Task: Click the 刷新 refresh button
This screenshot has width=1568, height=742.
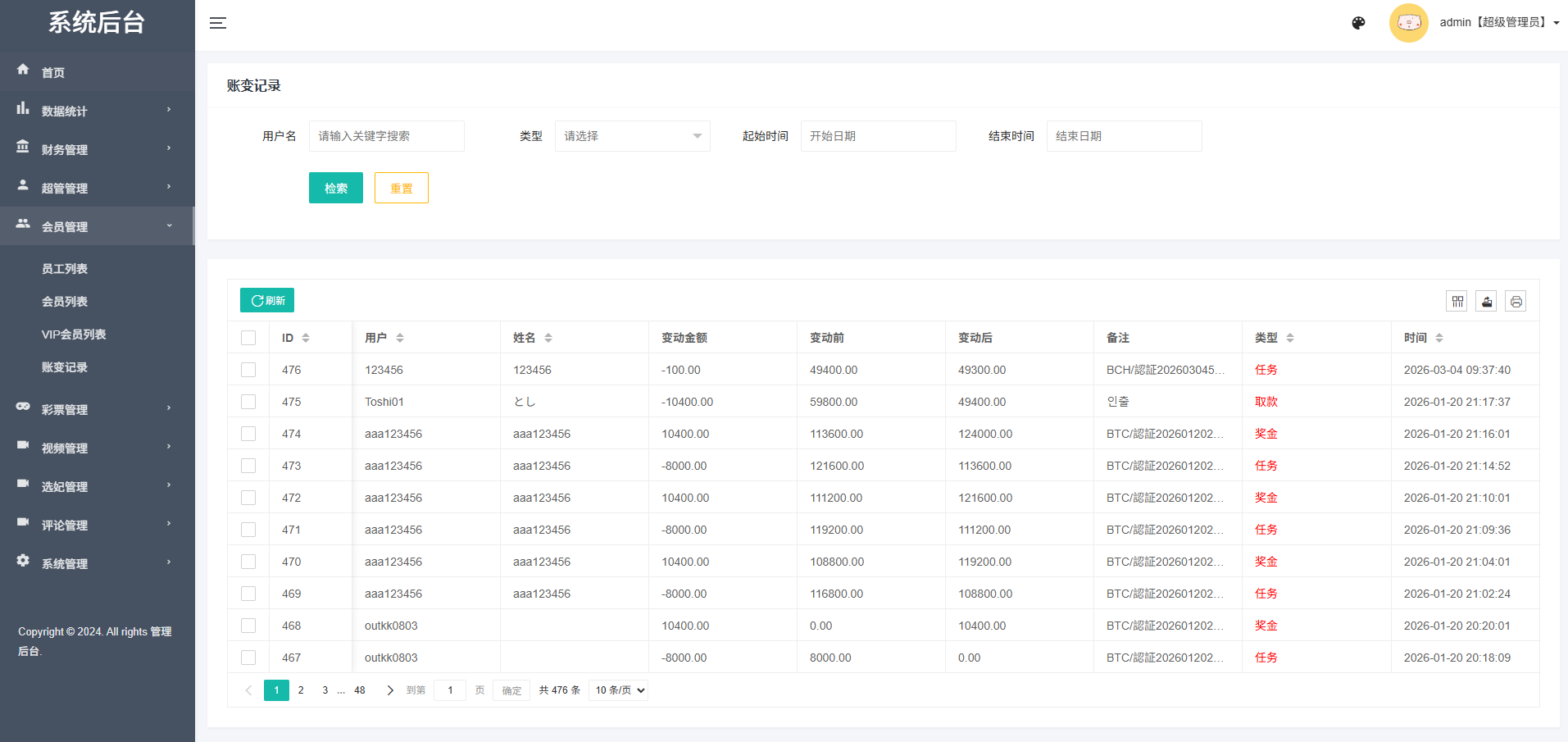Action: tap(267, 300)
